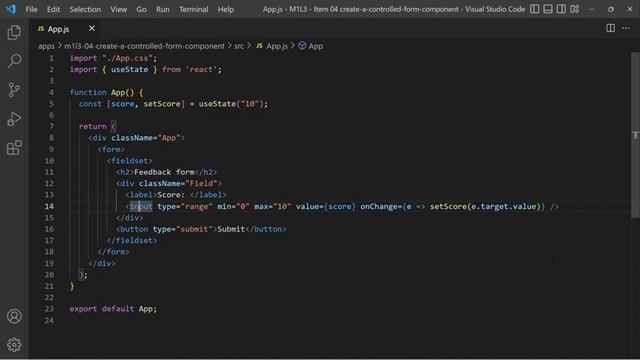The height and width of the screenshot is (360, 640).
Task: Click the 'Score:' label text
Action: [171, 195]
